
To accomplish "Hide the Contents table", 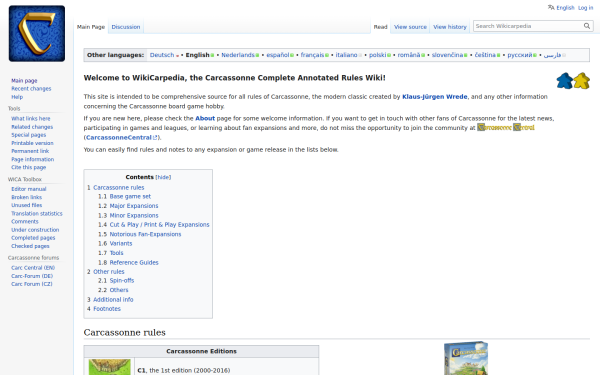I will 163,177.
